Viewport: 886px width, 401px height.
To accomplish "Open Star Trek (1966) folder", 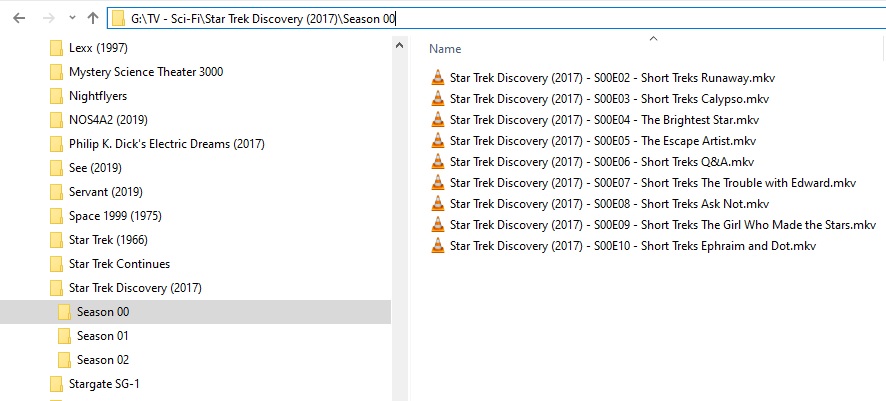I will coord(108,240).
